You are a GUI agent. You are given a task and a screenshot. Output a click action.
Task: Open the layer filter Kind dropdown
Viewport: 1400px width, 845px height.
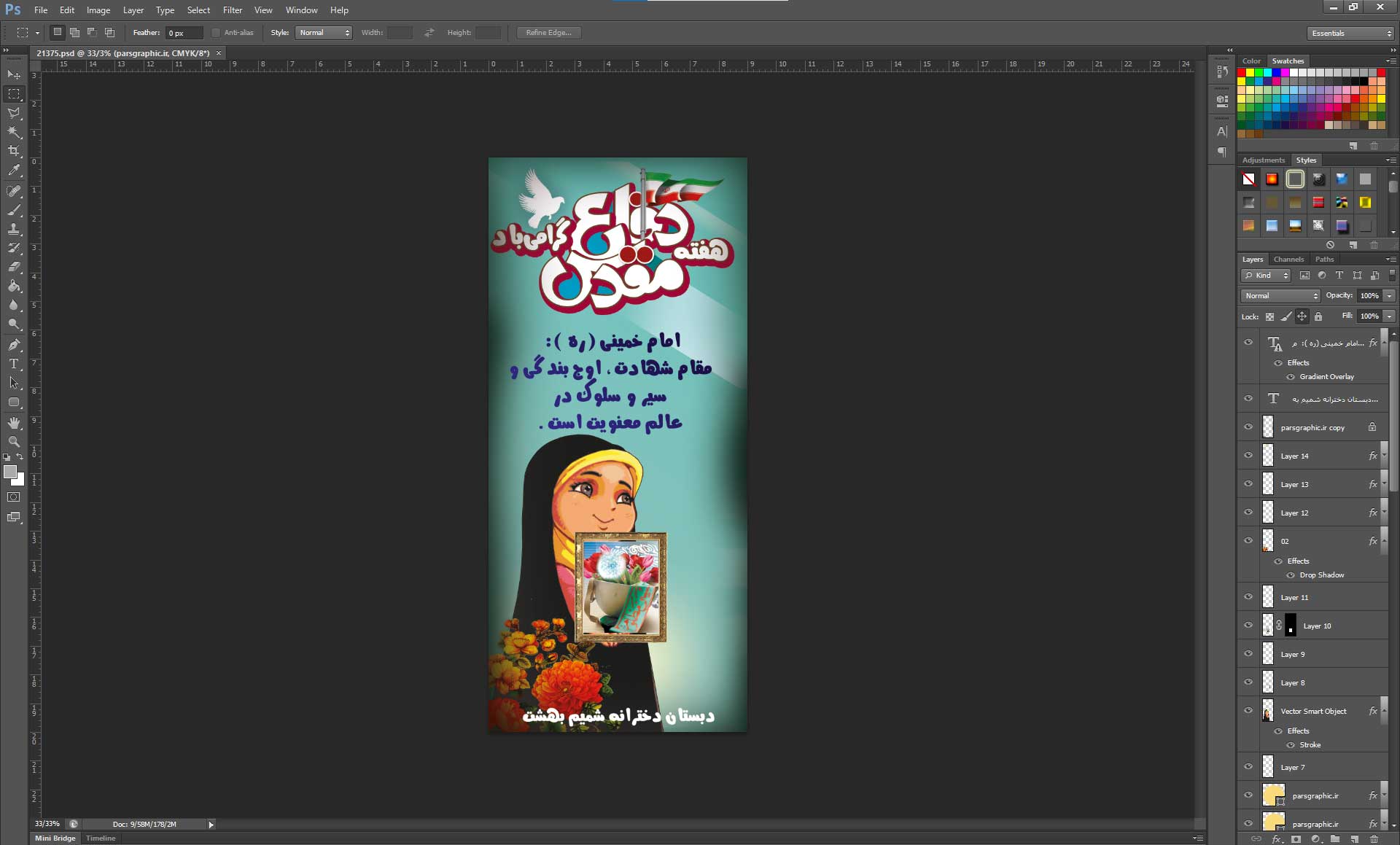(1266, 276)
